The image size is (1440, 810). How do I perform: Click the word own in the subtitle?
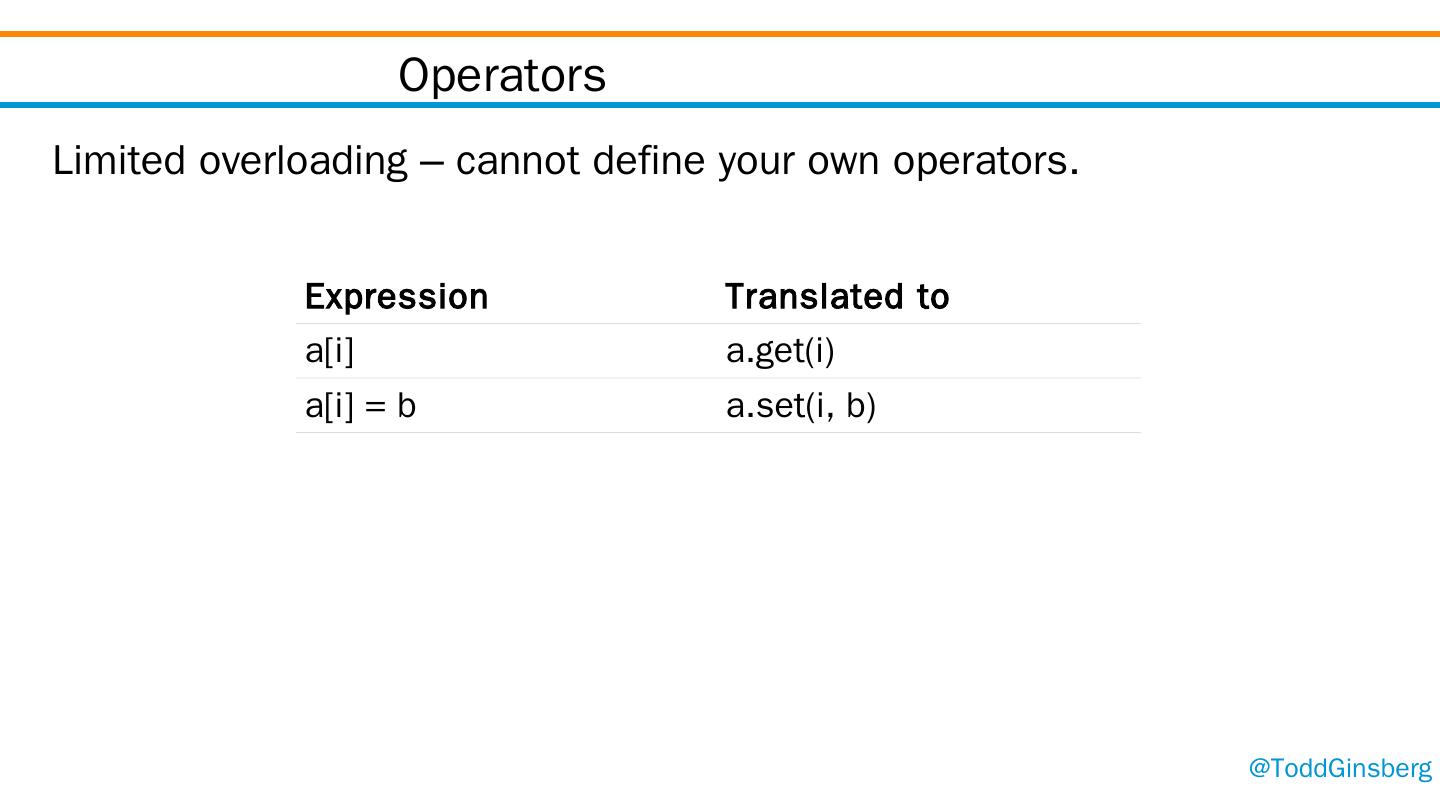(843, 161)
